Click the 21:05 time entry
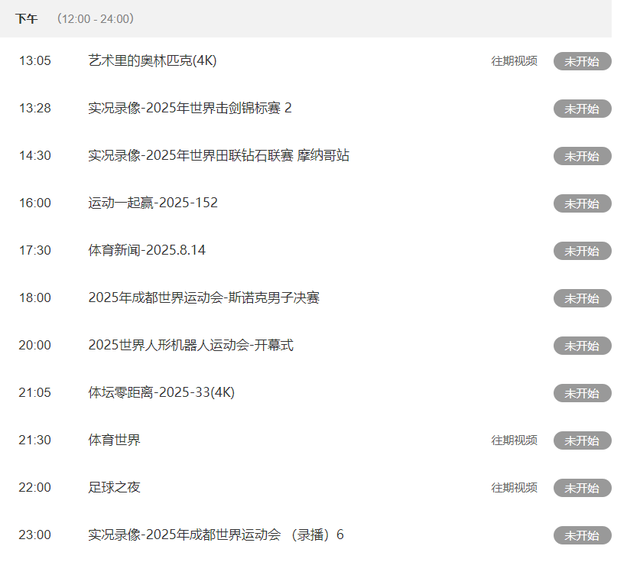This screenshot has height=572, width=640. coord(35,392)
